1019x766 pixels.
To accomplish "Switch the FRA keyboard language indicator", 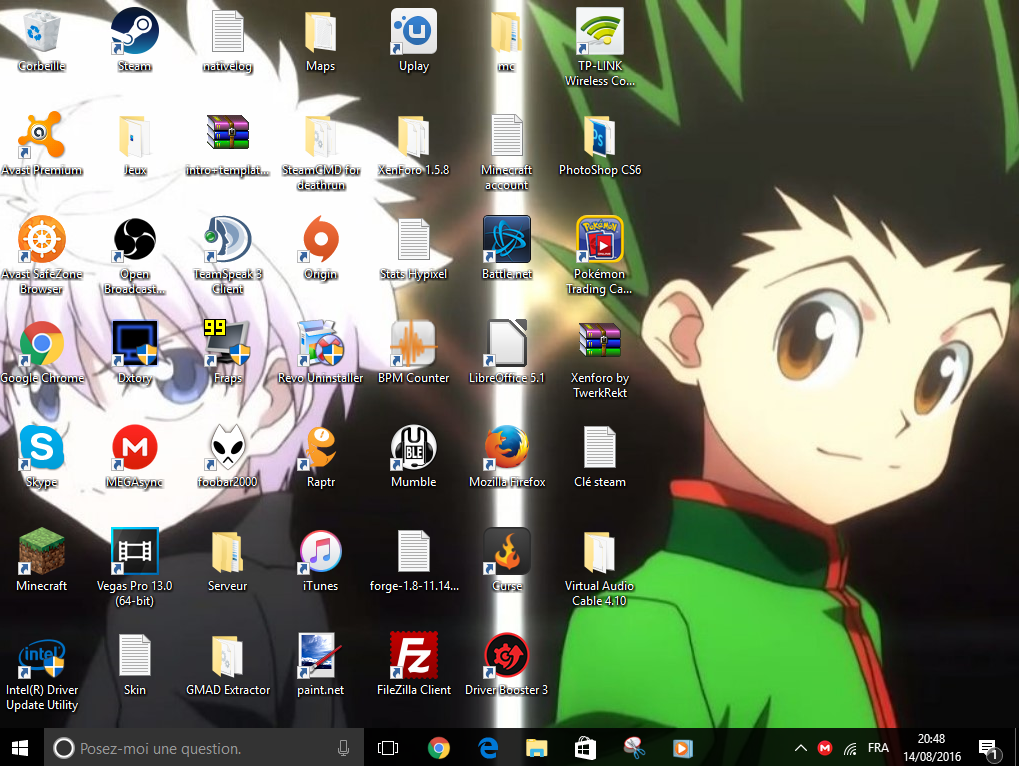I will pyautogui.click(x=878, y=748).
